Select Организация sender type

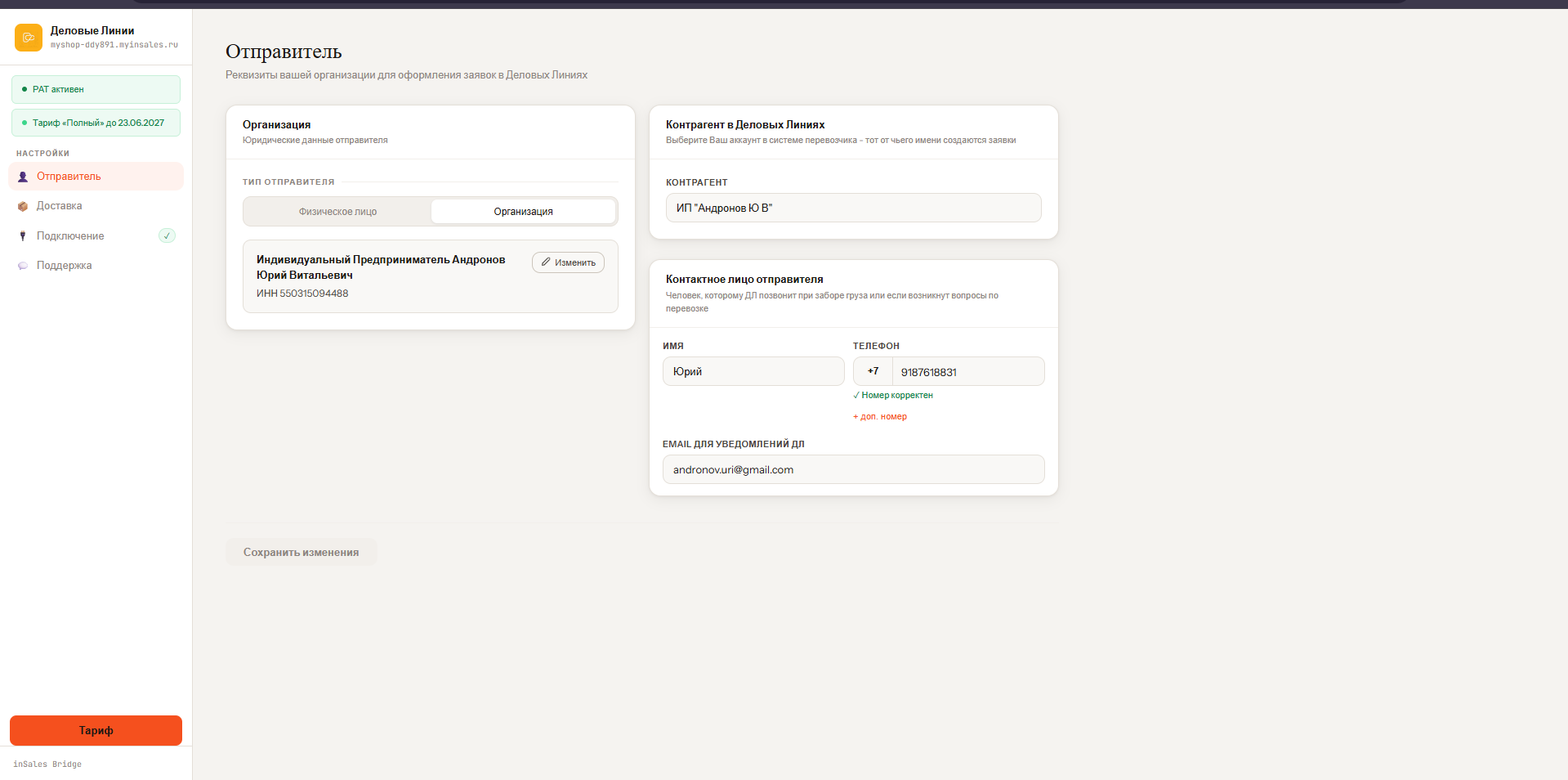click(x=523, y=212)
